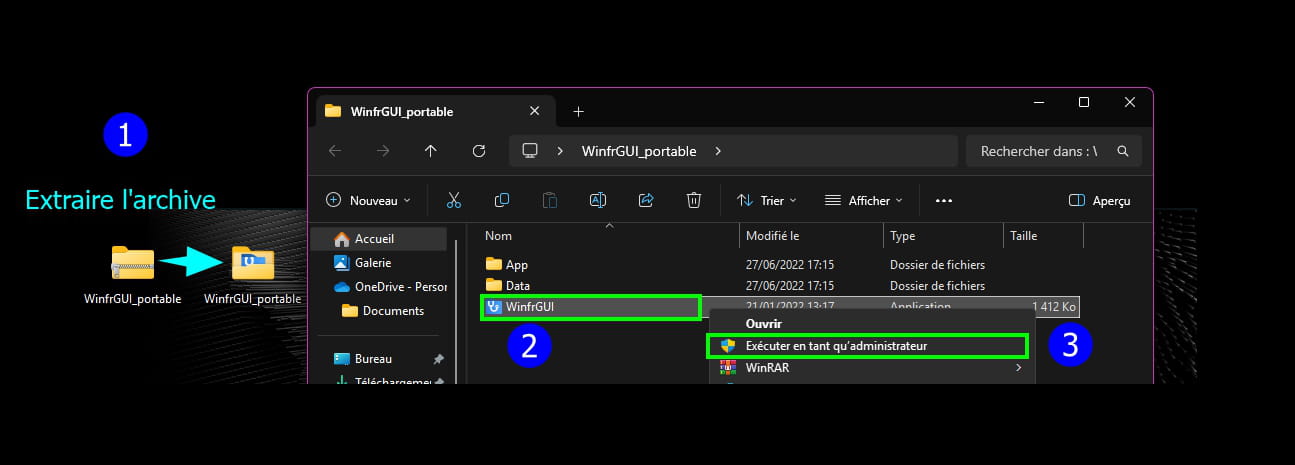Screen dimensions: 1295x465
Task: Expand the chevron after WinfrGUI_portable in address bar
Action: (x=718, y=151)
